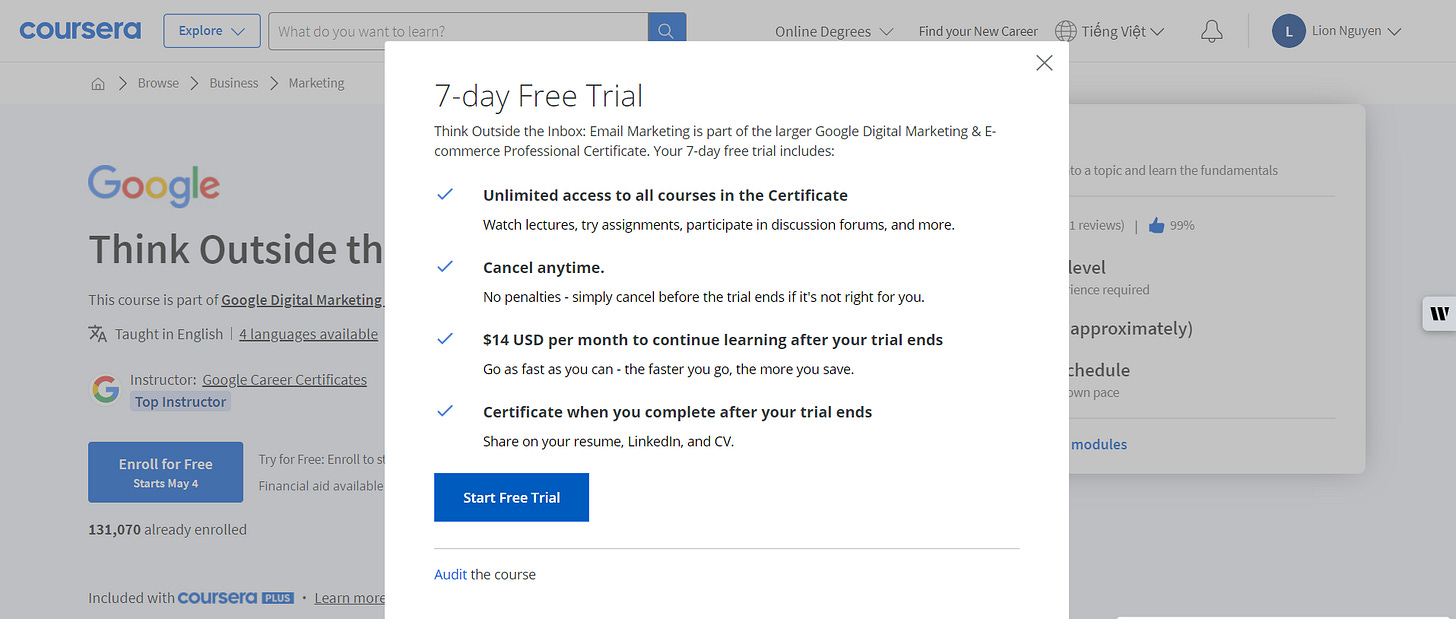The image size is (1456, 619).
Task: Click the checkmark beside Cancel anytime
Action: coord(445,266)
